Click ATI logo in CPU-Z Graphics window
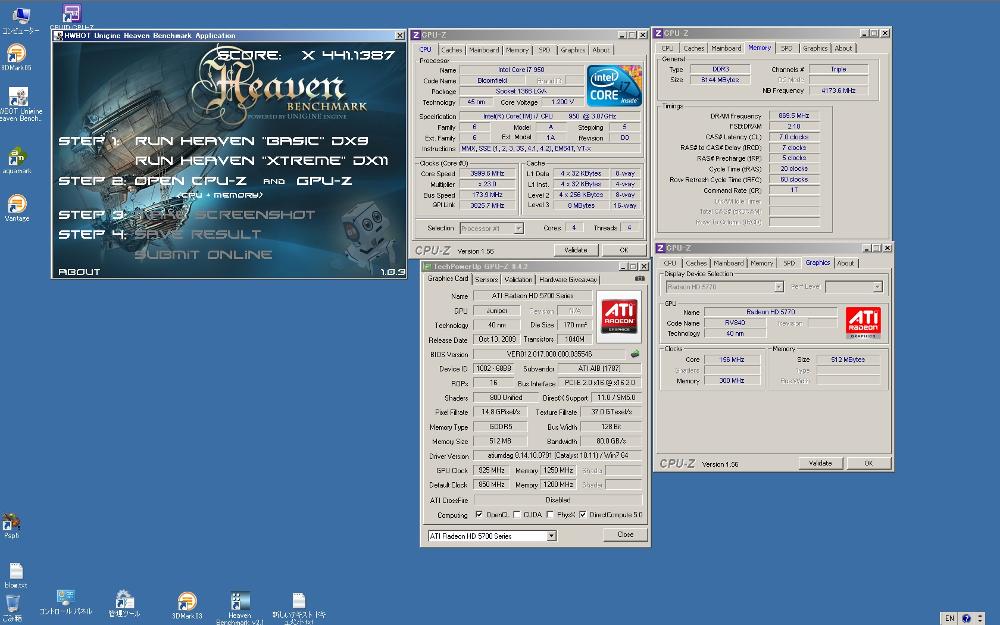This screenshot has width=1000, height=625. pos(863,323)
